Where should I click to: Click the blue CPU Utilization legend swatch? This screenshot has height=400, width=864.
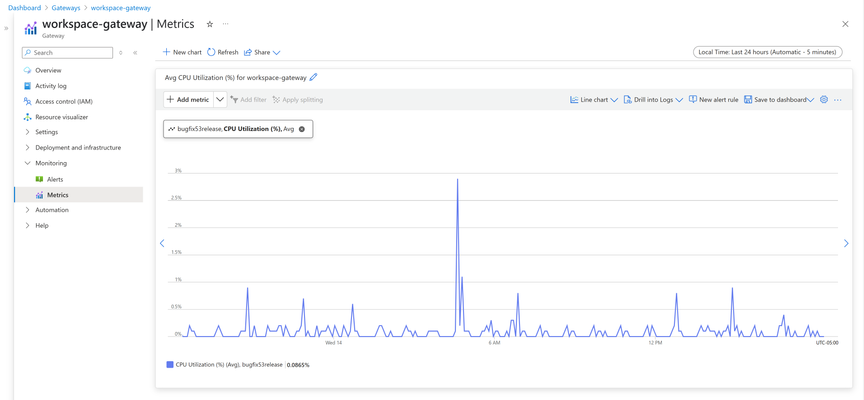170,365
